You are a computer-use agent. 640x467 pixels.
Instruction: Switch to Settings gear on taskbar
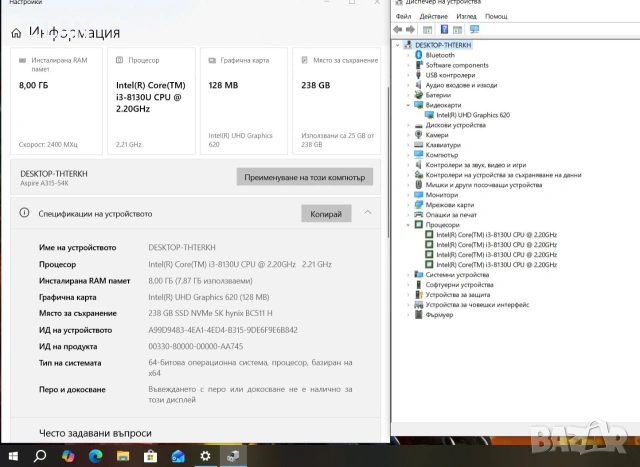tap(205, 456)
